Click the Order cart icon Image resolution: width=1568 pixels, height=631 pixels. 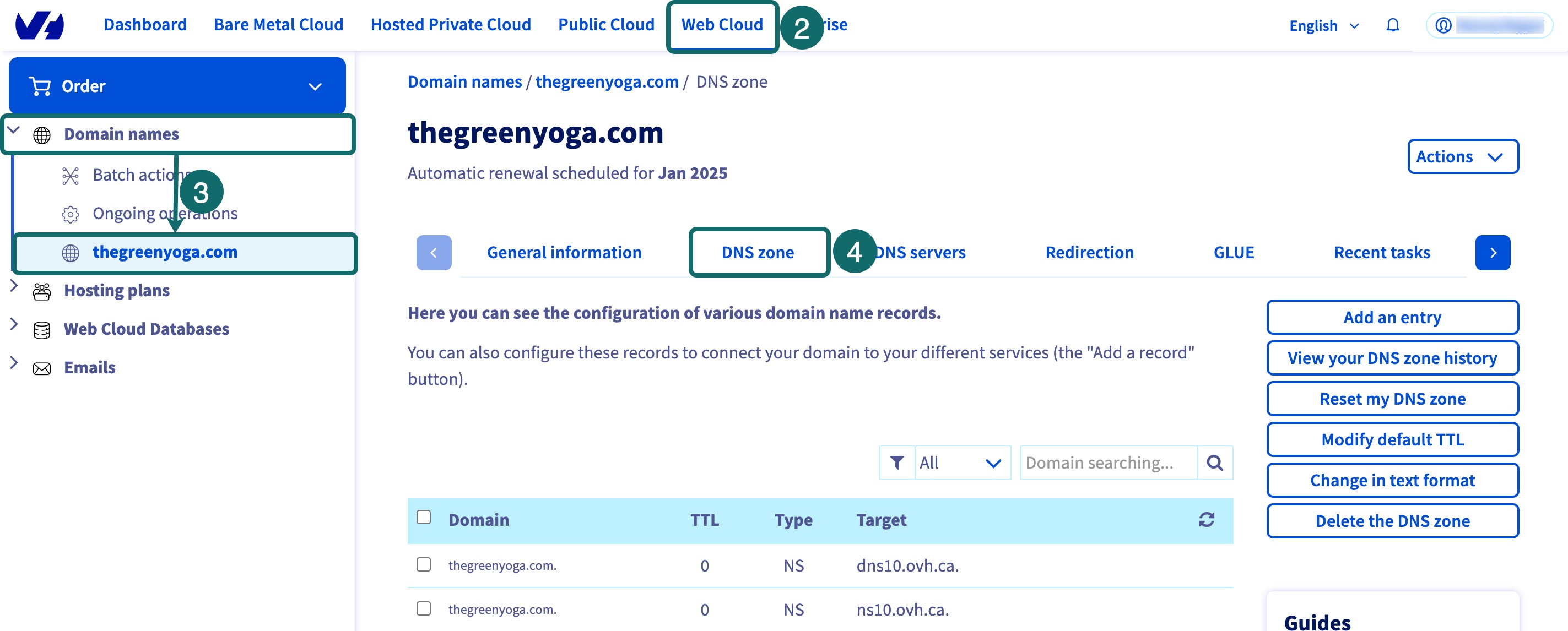(x=40, y=86)
